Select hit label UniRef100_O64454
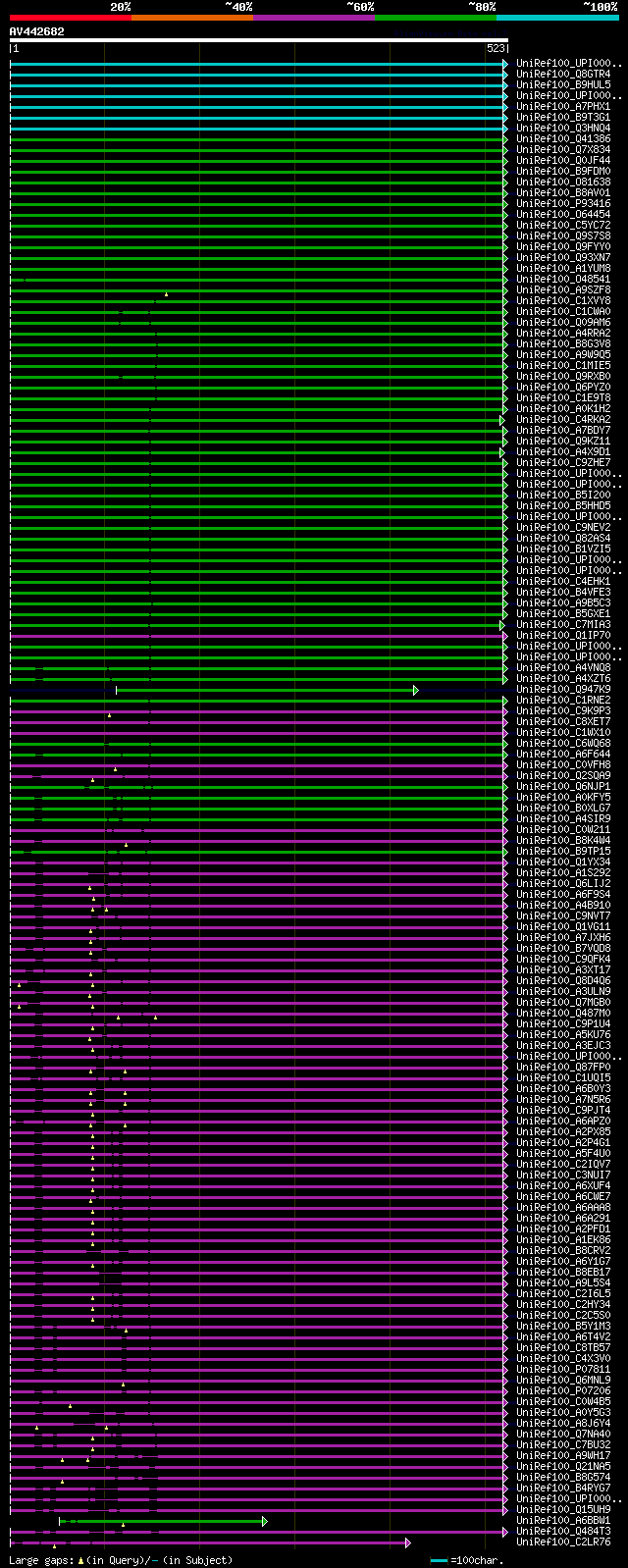Screen dimensions: 628x1568 tap(563, 215)
